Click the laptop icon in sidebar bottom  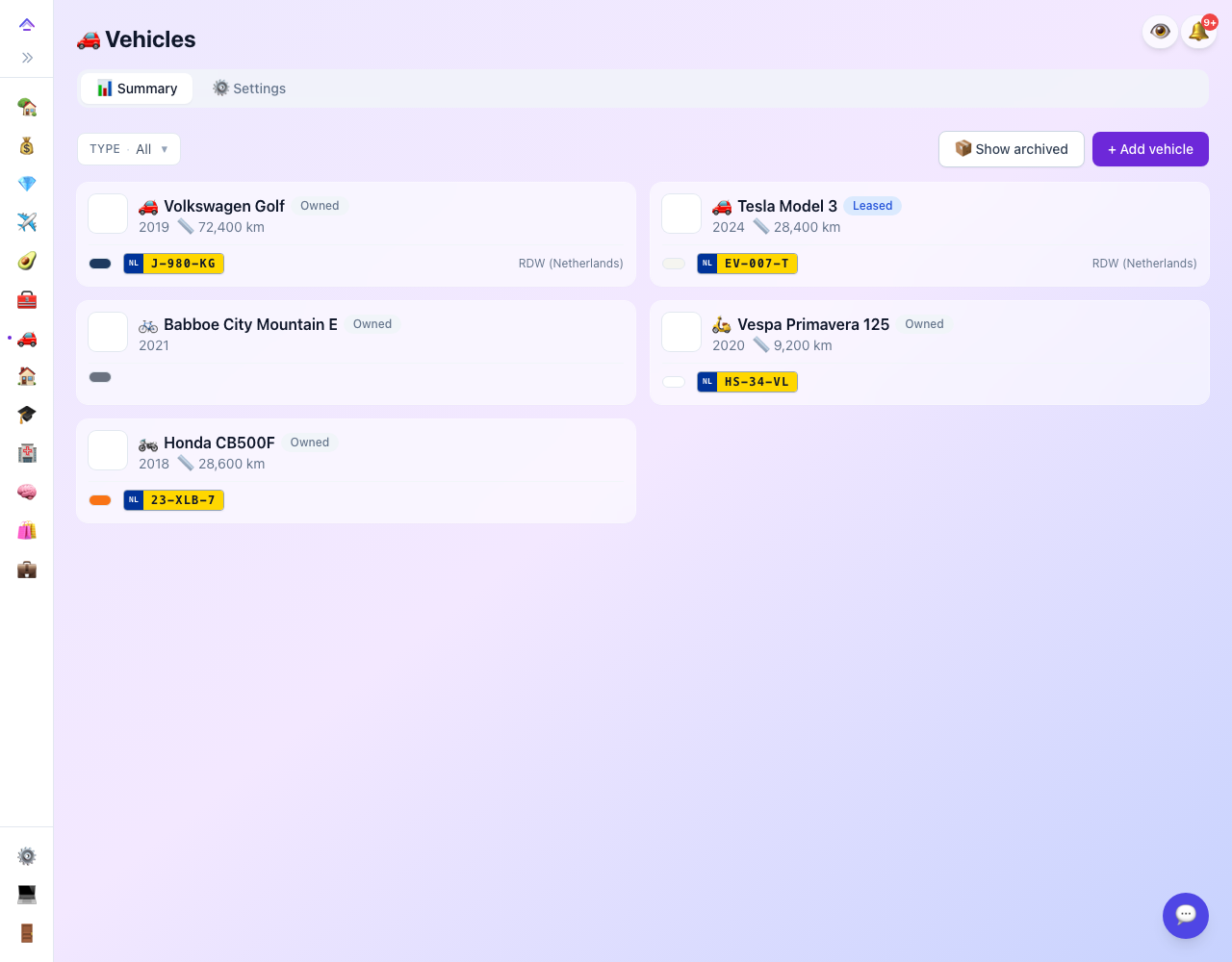(x=27, y=895)
